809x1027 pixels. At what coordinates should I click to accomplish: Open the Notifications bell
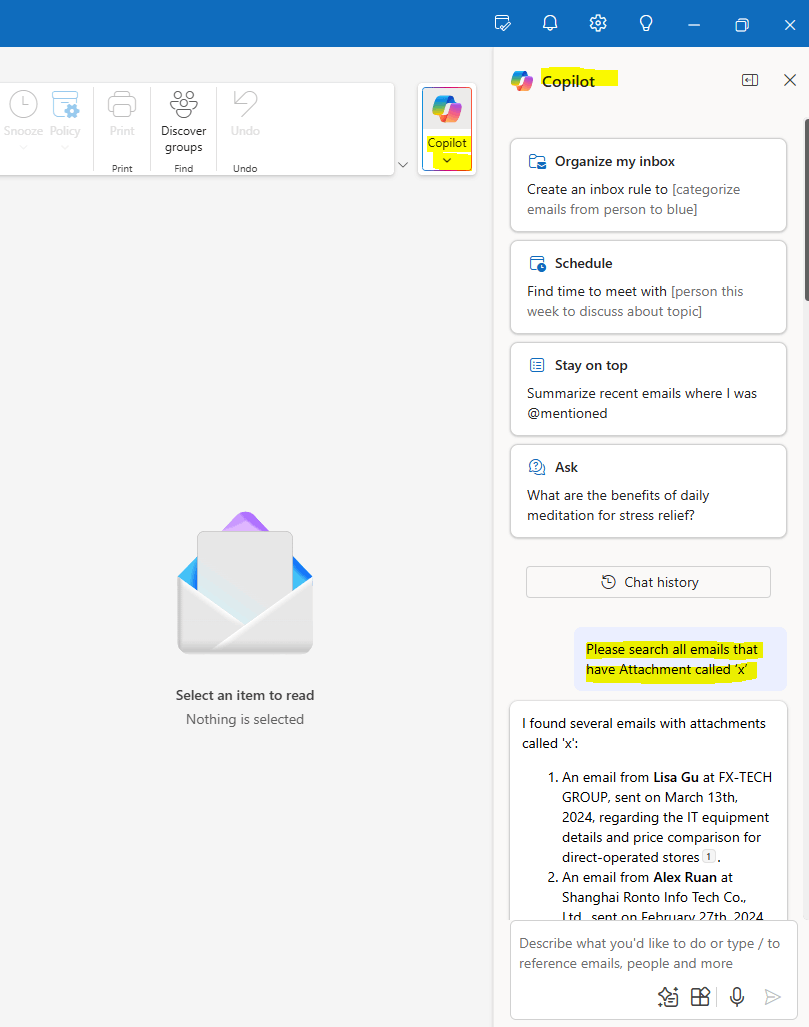(x=550, y=23)
